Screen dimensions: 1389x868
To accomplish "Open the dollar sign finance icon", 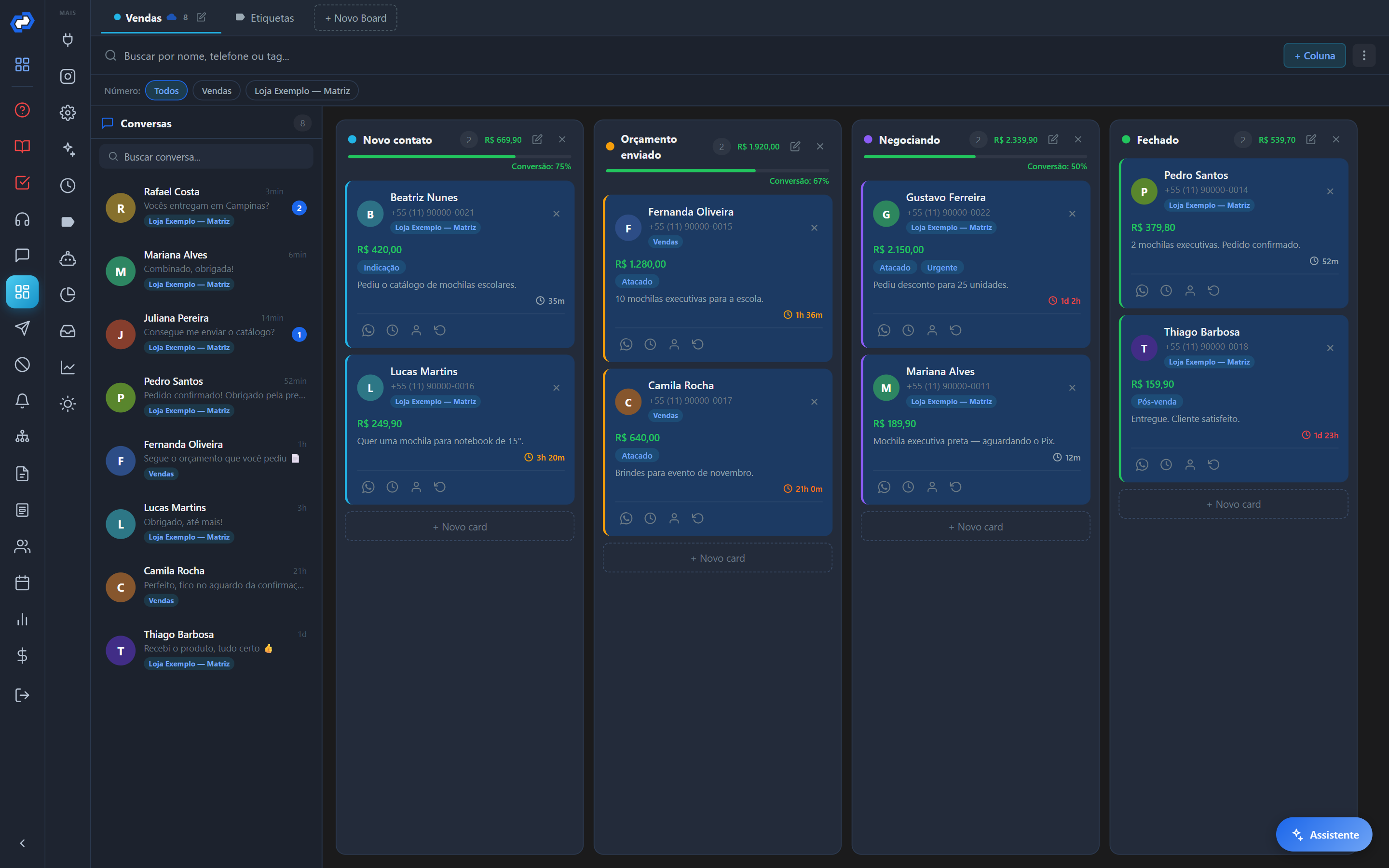I will tap(22, 656).
